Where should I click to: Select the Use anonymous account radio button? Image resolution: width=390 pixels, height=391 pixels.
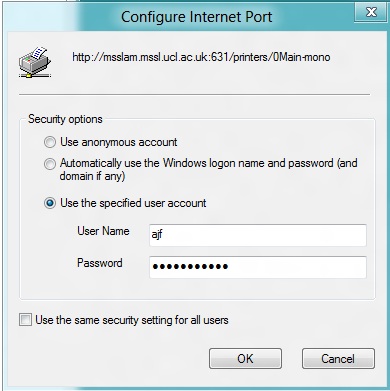(x=50, y=142)
